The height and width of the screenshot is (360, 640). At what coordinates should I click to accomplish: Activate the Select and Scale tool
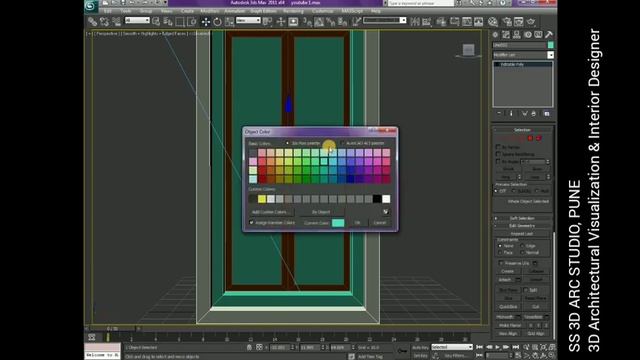[229, 22]
